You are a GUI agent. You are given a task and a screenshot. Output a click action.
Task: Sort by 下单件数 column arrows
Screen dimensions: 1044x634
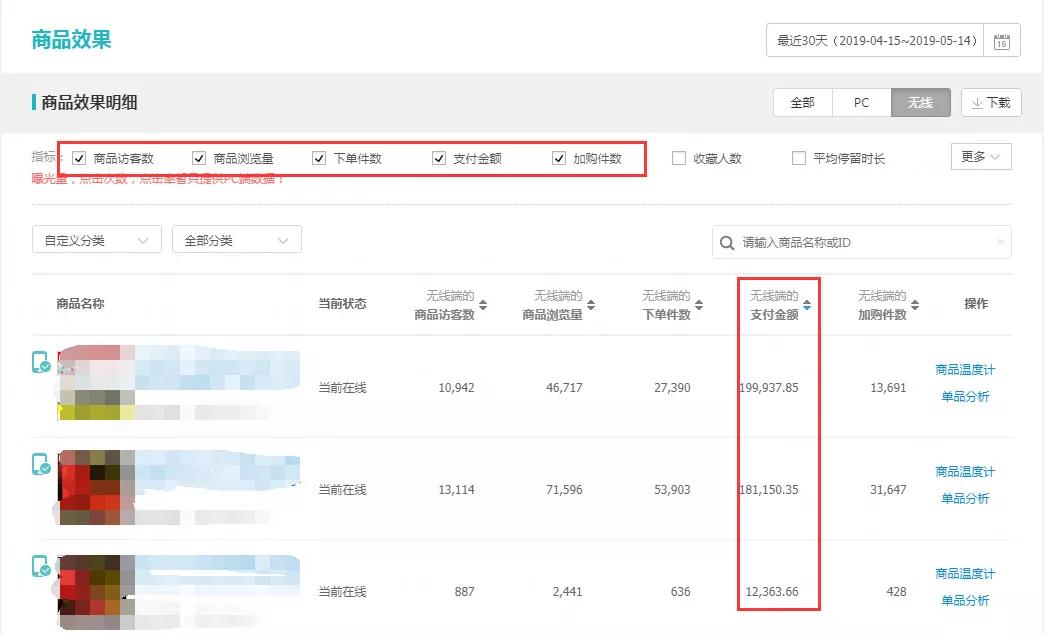pyautogui.click(x=699, y=305)
